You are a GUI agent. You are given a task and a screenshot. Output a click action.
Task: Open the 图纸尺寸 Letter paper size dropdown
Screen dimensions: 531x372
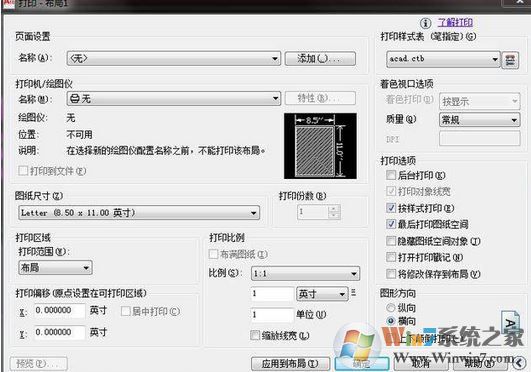[x=139, y=213]
